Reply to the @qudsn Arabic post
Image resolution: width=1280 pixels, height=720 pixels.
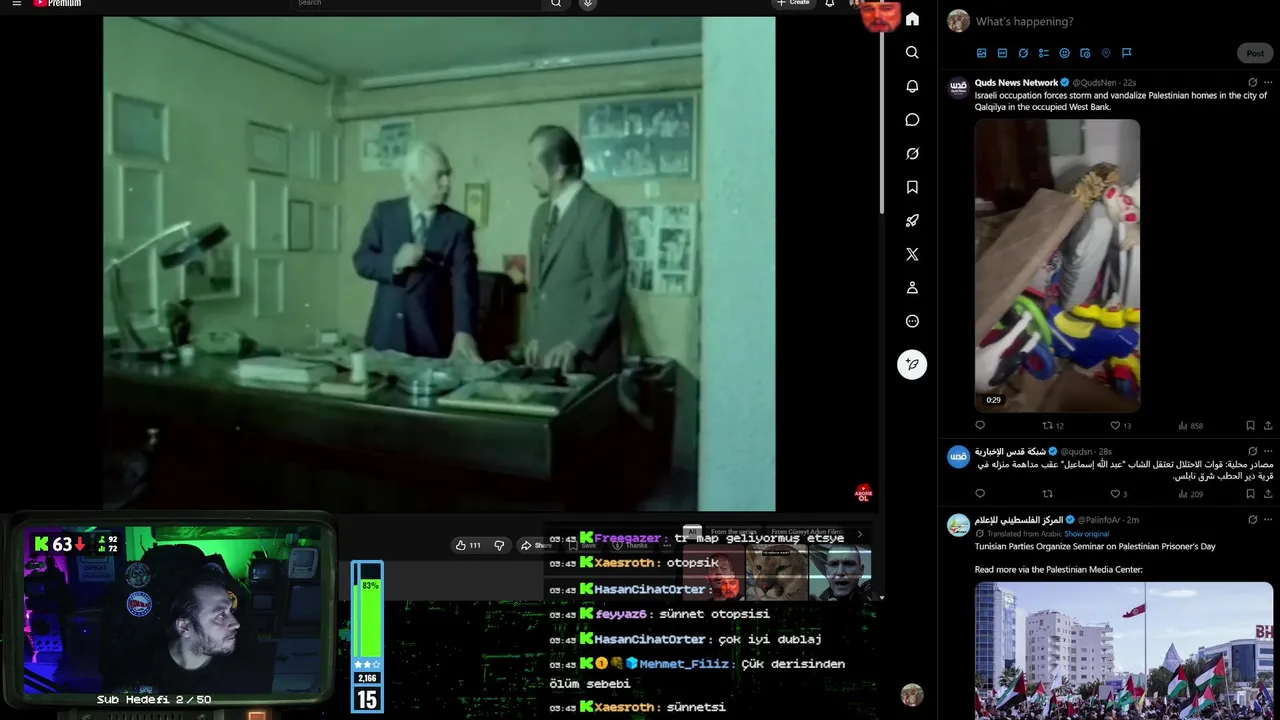click(980, 494)
